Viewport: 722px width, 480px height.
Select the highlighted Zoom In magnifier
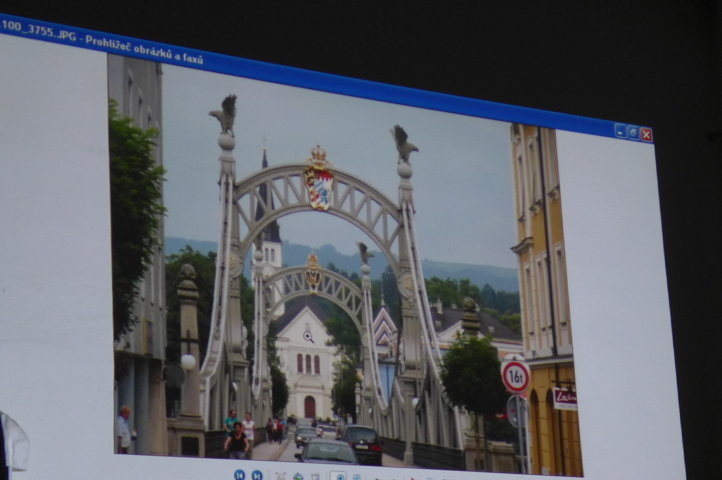tap(338, 476)
